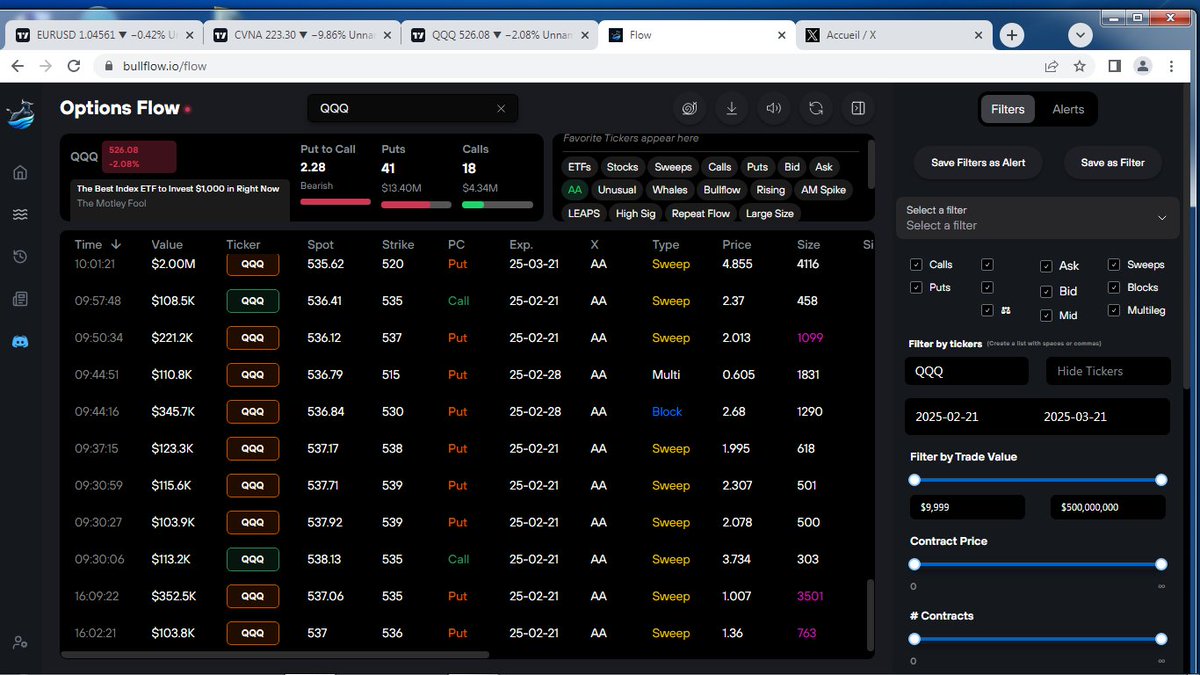Select the Unusual filter chip
The height and width of the screenshot is (675, 1200).
click(617, 190)
